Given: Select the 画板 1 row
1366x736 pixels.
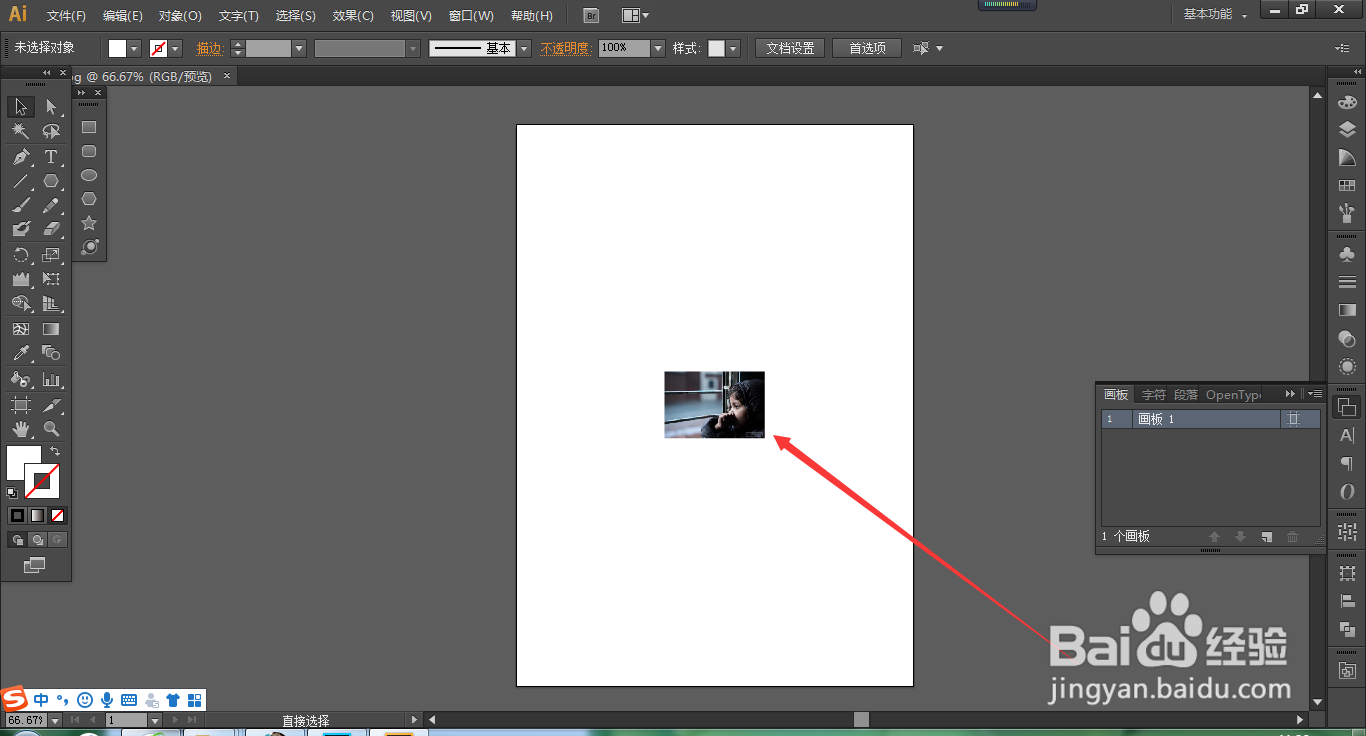Looking at the screenshot, I should [1211, 419].
